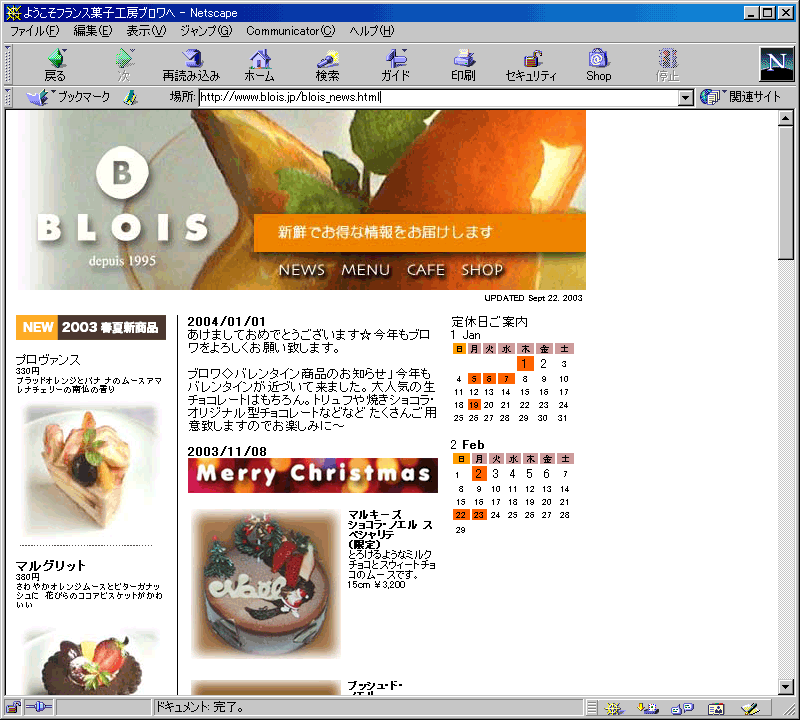The width and height of the screenshot is (800, 720).
Task: Open Composer from component bar
Action: (x=751, y=708)
